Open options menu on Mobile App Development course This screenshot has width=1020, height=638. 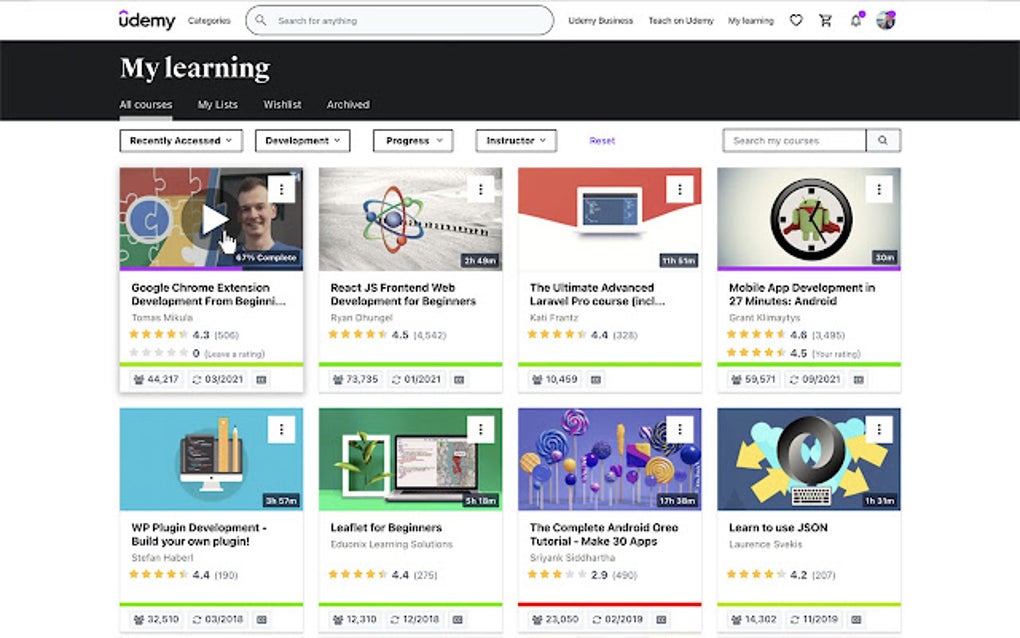tap(879, 189)
